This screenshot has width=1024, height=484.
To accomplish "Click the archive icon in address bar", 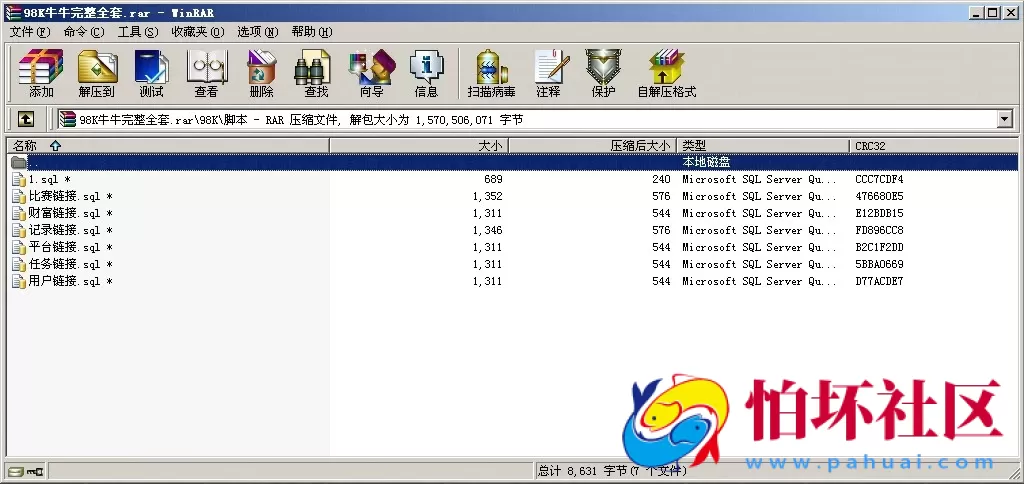I will (67, 120).
